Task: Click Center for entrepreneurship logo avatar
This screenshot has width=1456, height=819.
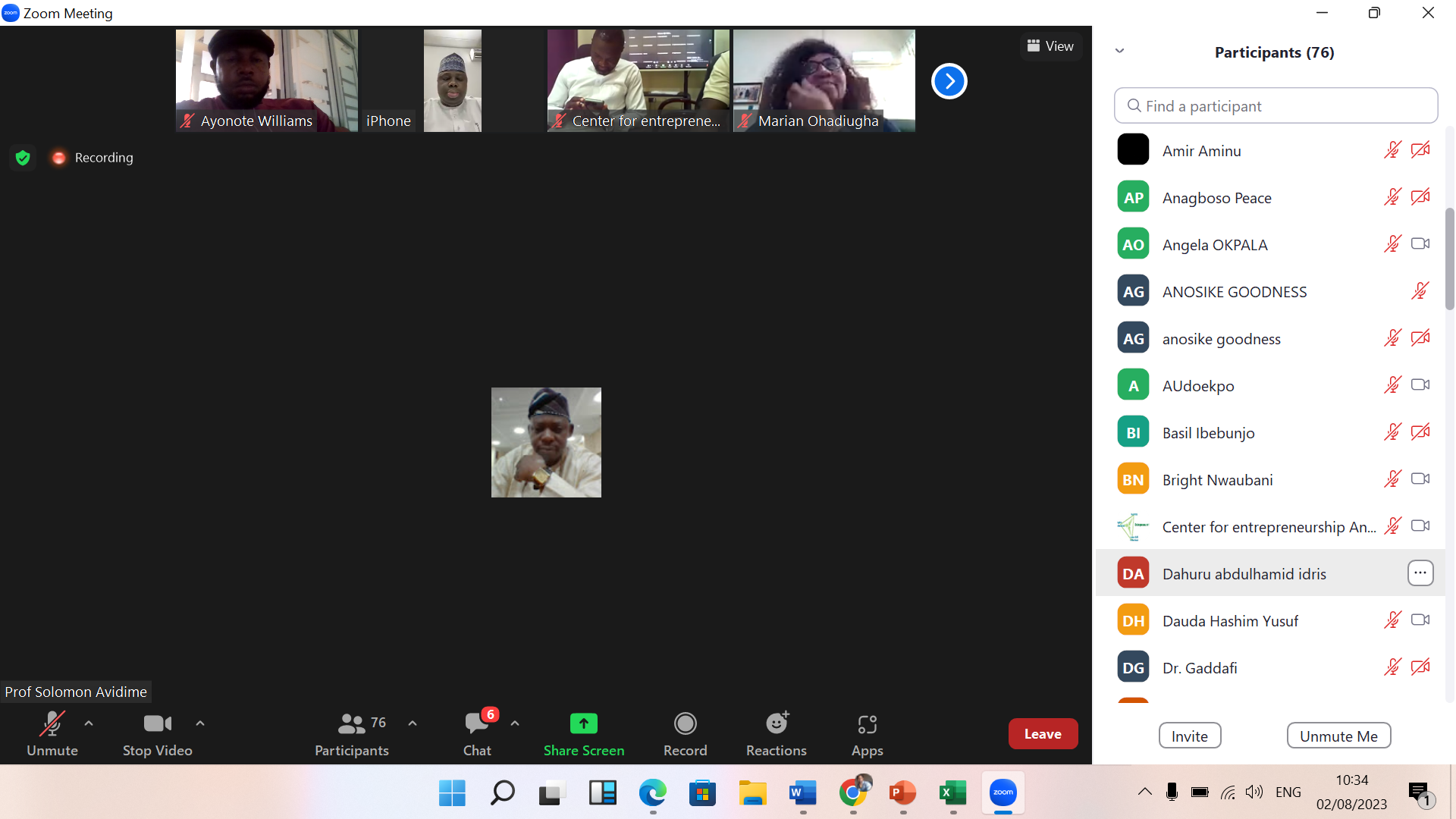Action: click(1133, 526)
